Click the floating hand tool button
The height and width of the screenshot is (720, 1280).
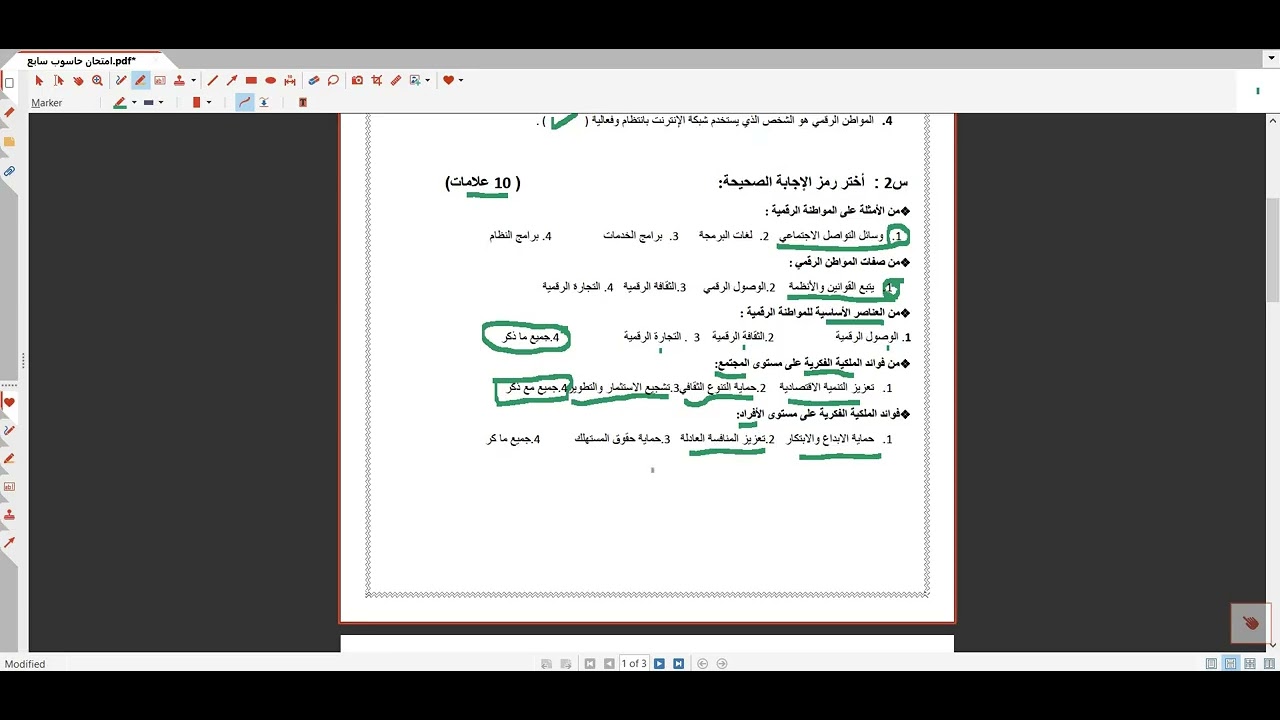[1250, 623]
